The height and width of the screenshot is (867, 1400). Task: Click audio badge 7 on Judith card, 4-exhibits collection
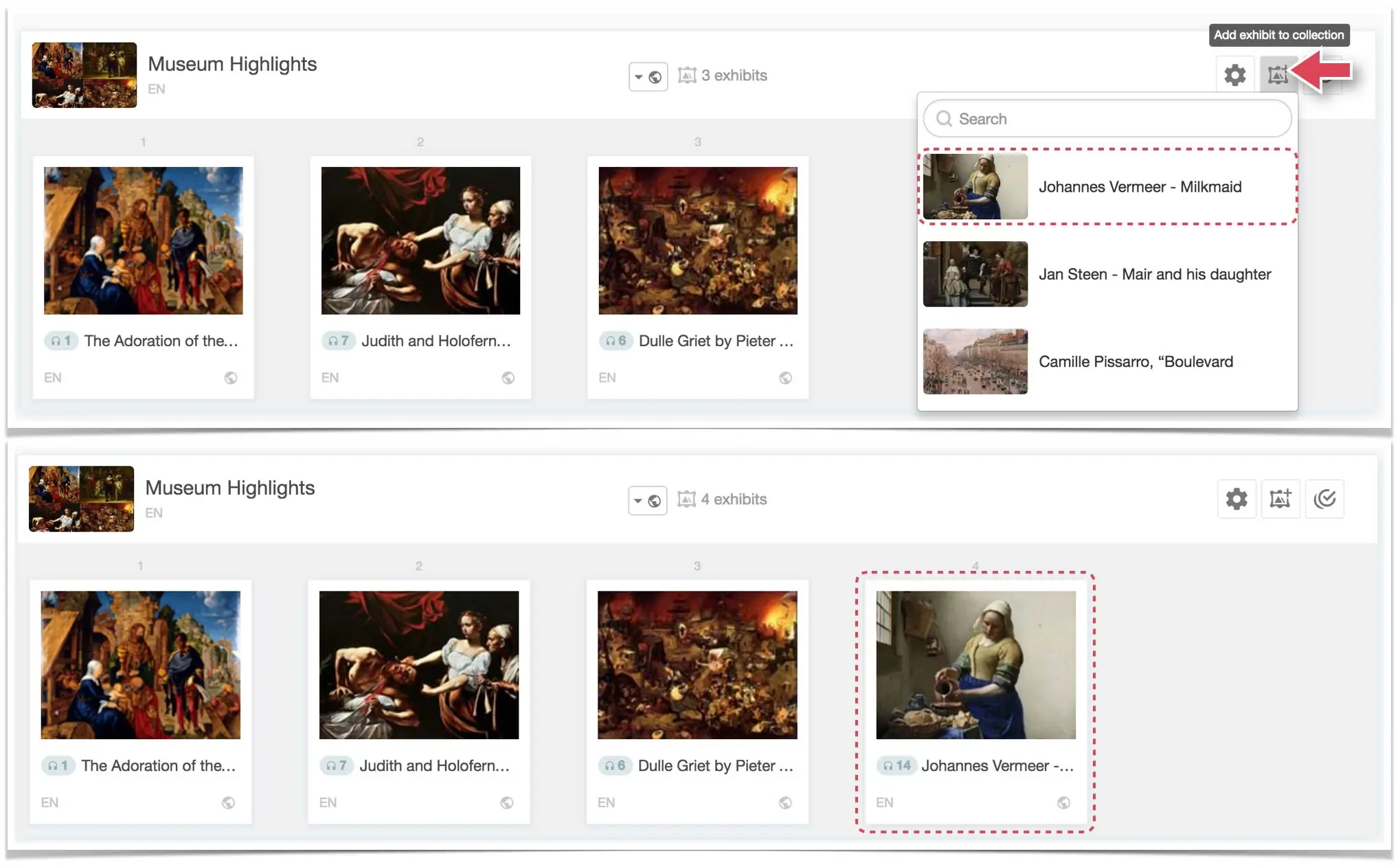[x=337, y=765]
